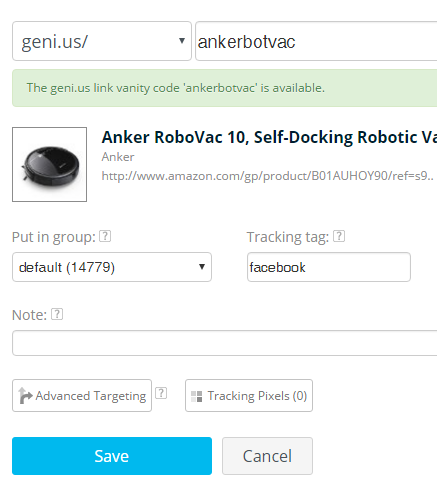
Task: Click help icon beside Tracking tag label
Action: pos(339,236)
